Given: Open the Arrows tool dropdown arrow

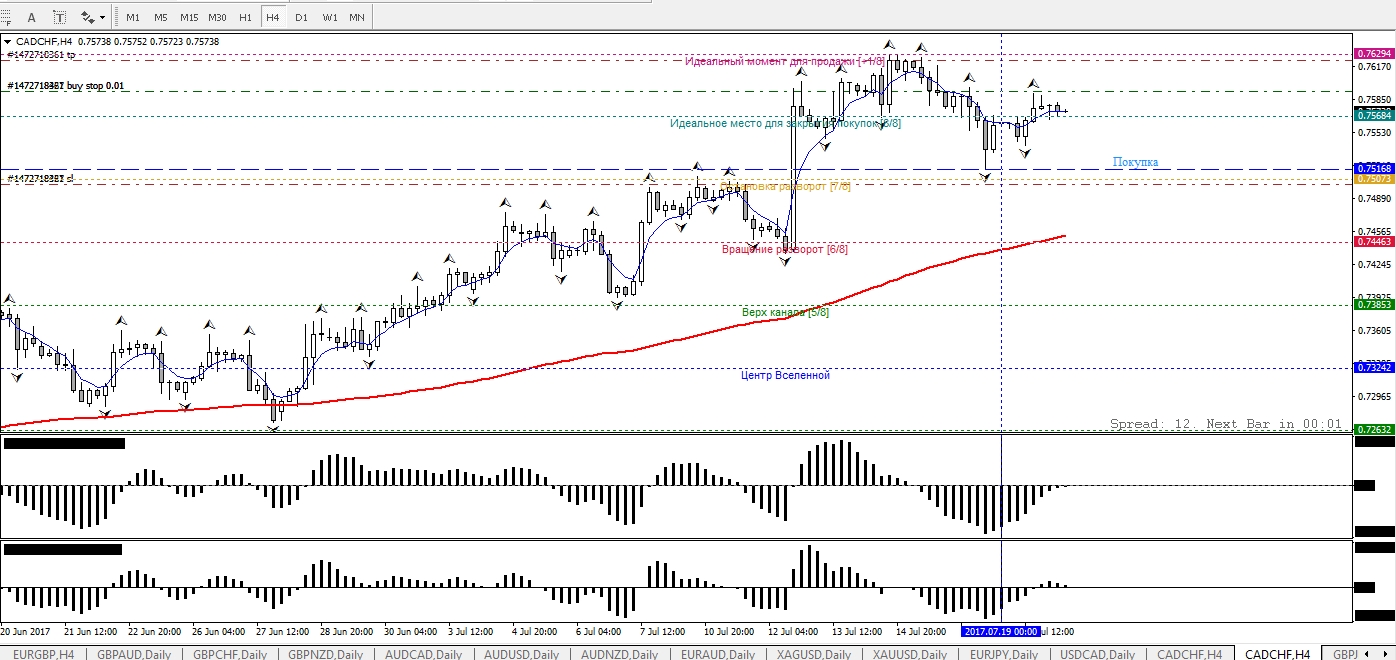Looking at the screenshot, I should [x=102, y=17].
